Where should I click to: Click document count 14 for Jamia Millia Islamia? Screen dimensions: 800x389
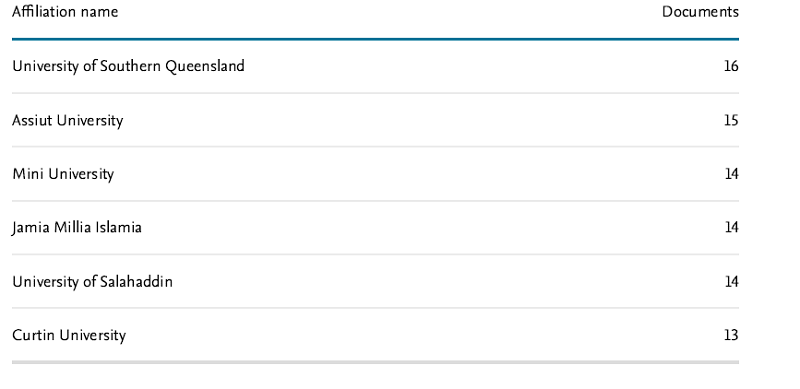coord(732,227)
